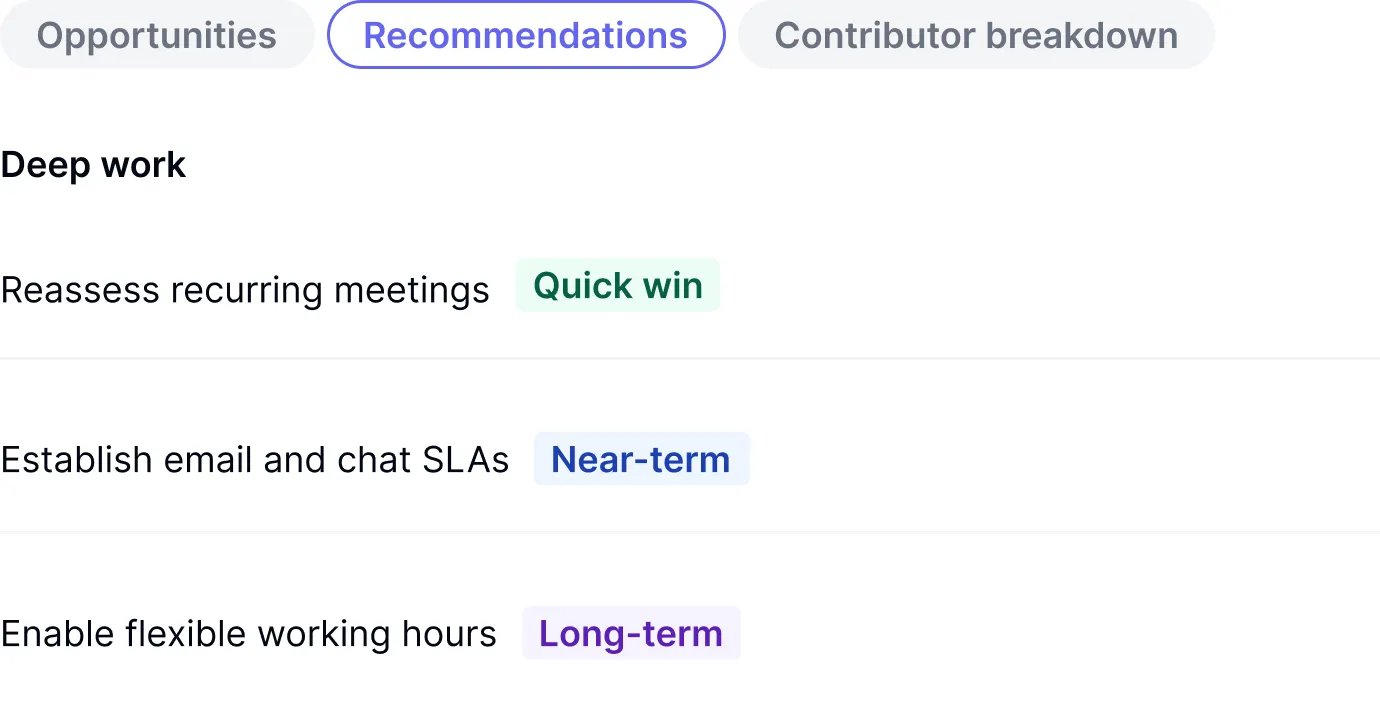Open the Enable flexible working hours recommendation
The width and height of the screenshot is (1380, 708).
(248, 634)
